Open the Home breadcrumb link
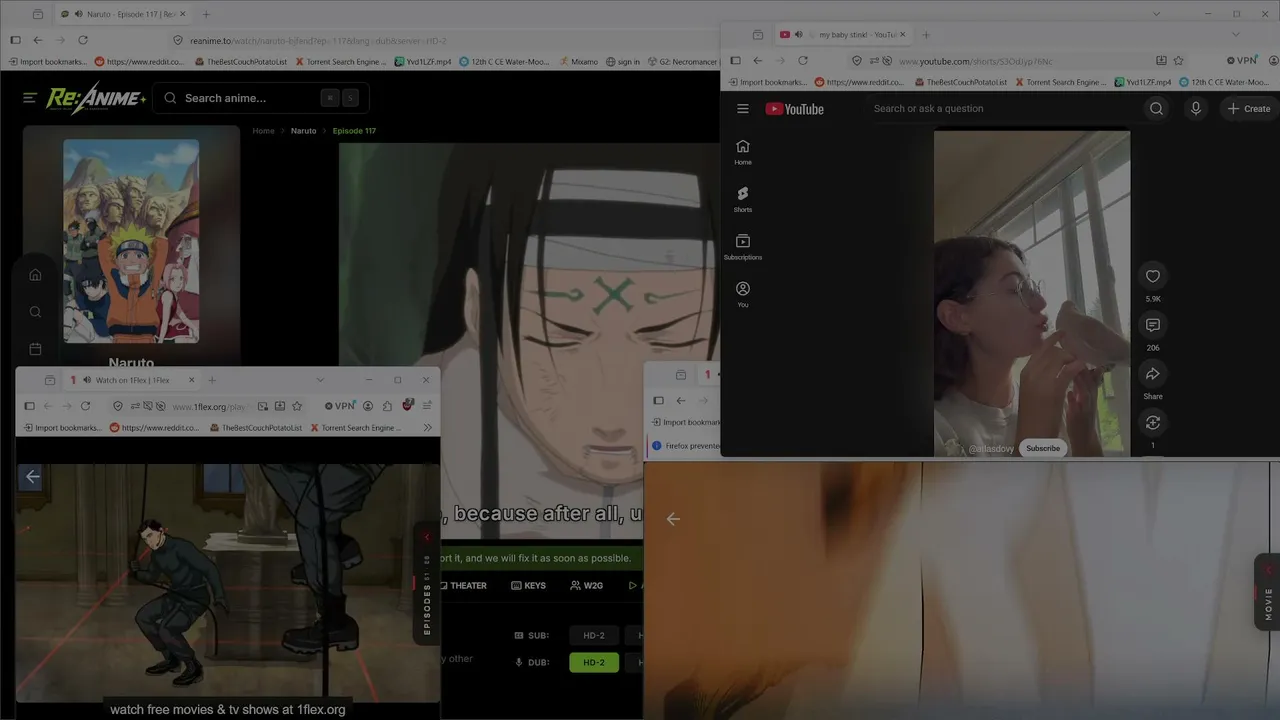 click(x=263, y=131)
